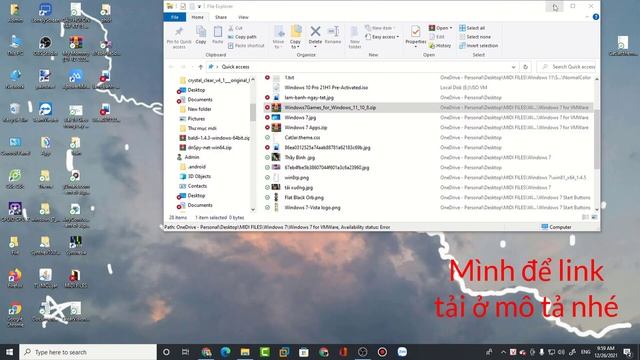This screenshot has height=360, width=640.
Task: Select the Windows 7.jpg file
Action: [x=428, y=118]
